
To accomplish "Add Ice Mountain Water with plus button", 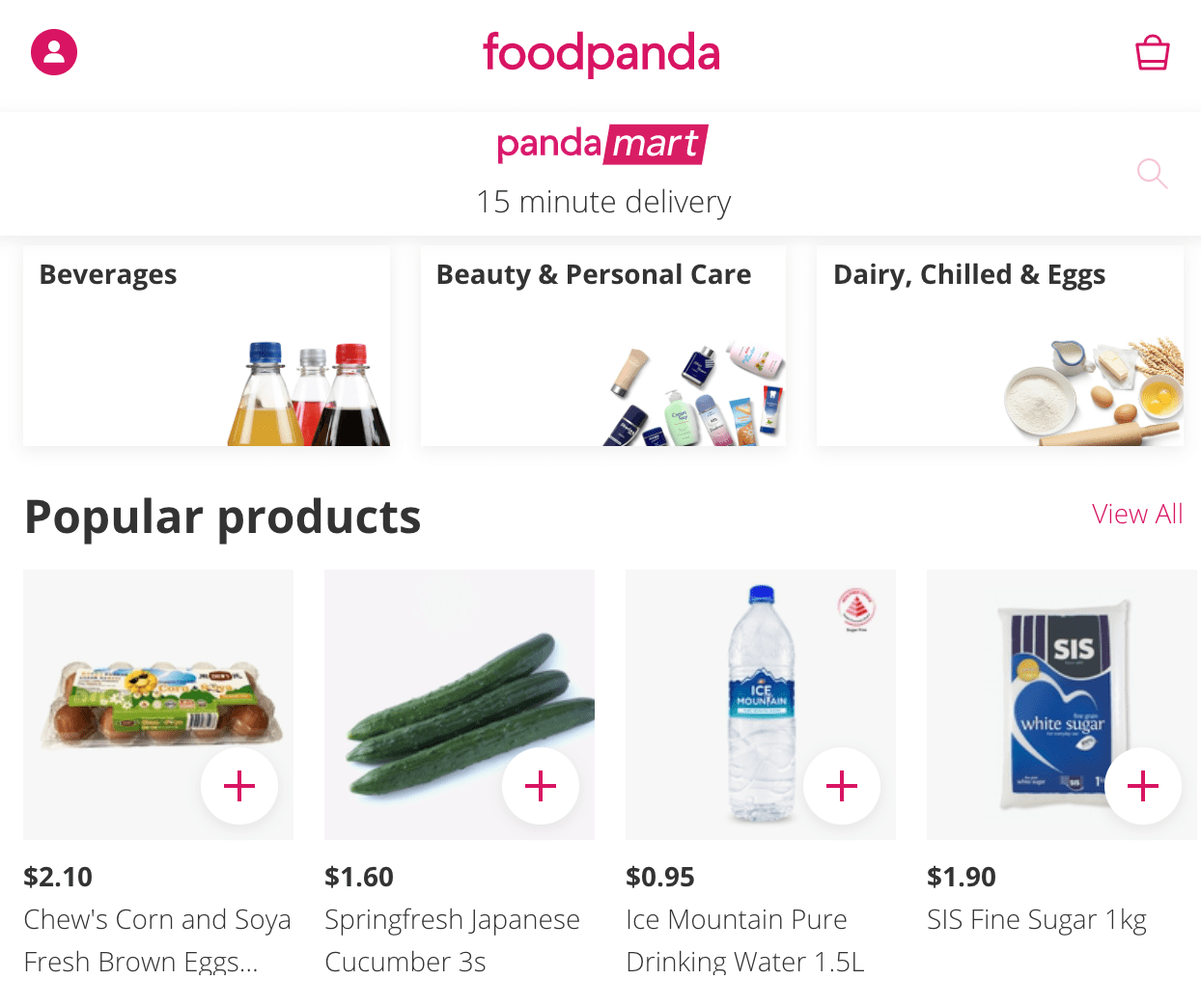I will pos(842,786).
